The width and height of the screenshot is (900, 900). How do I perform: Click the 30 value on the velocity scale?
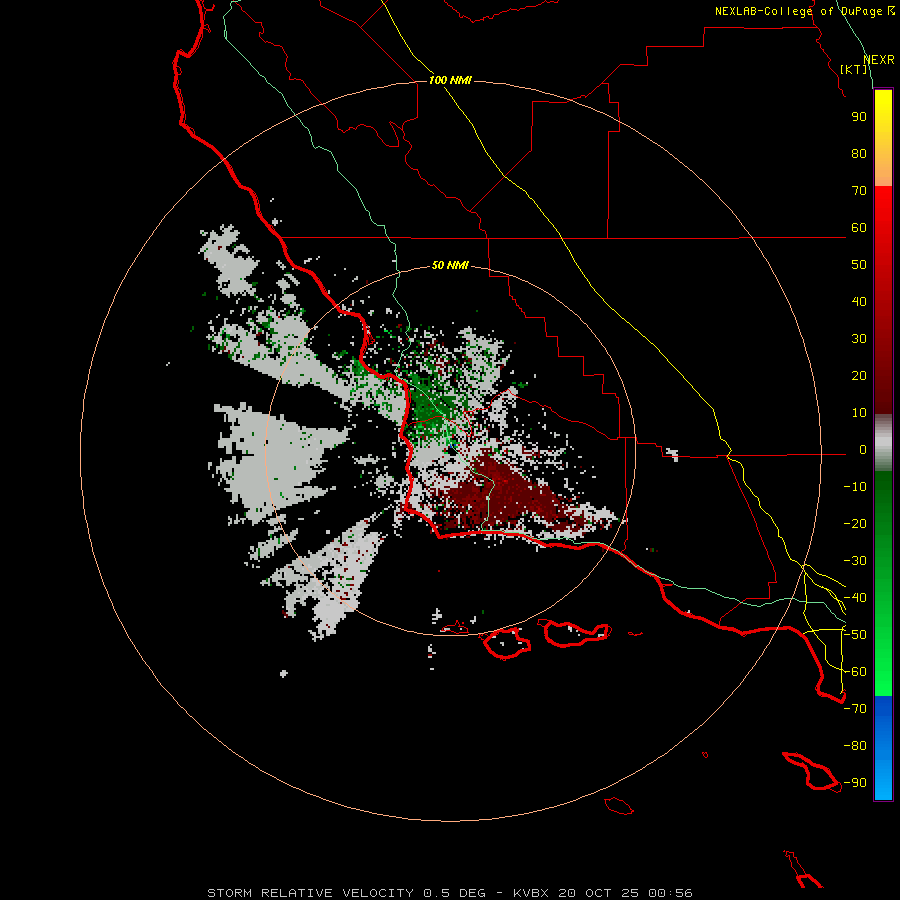[x=859, y=339]
